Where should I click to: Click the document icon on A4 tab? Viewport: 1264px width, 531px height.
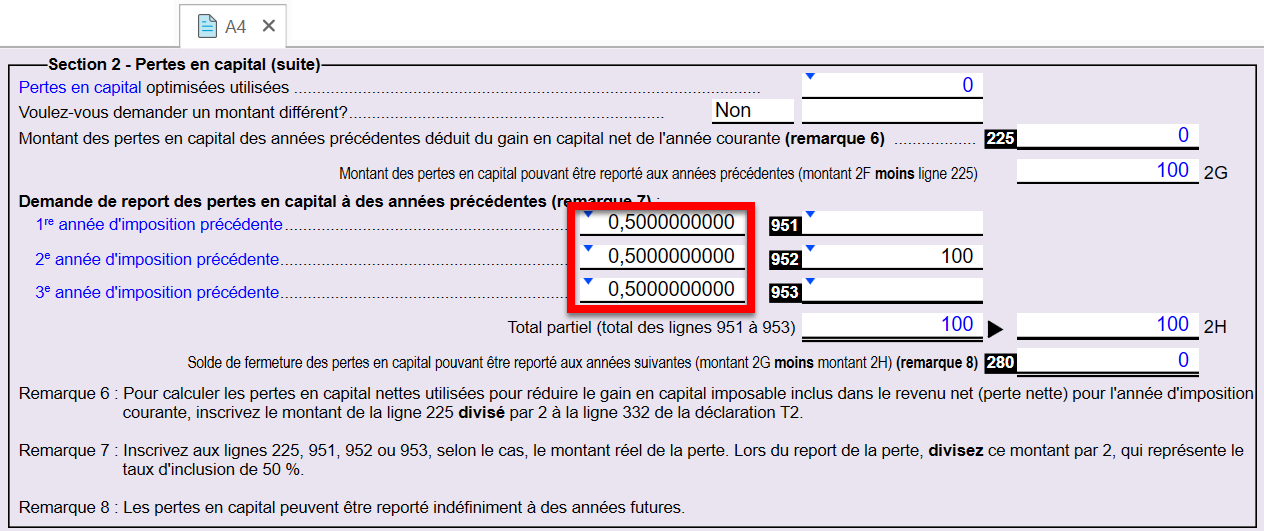click(x=207, y=26)
